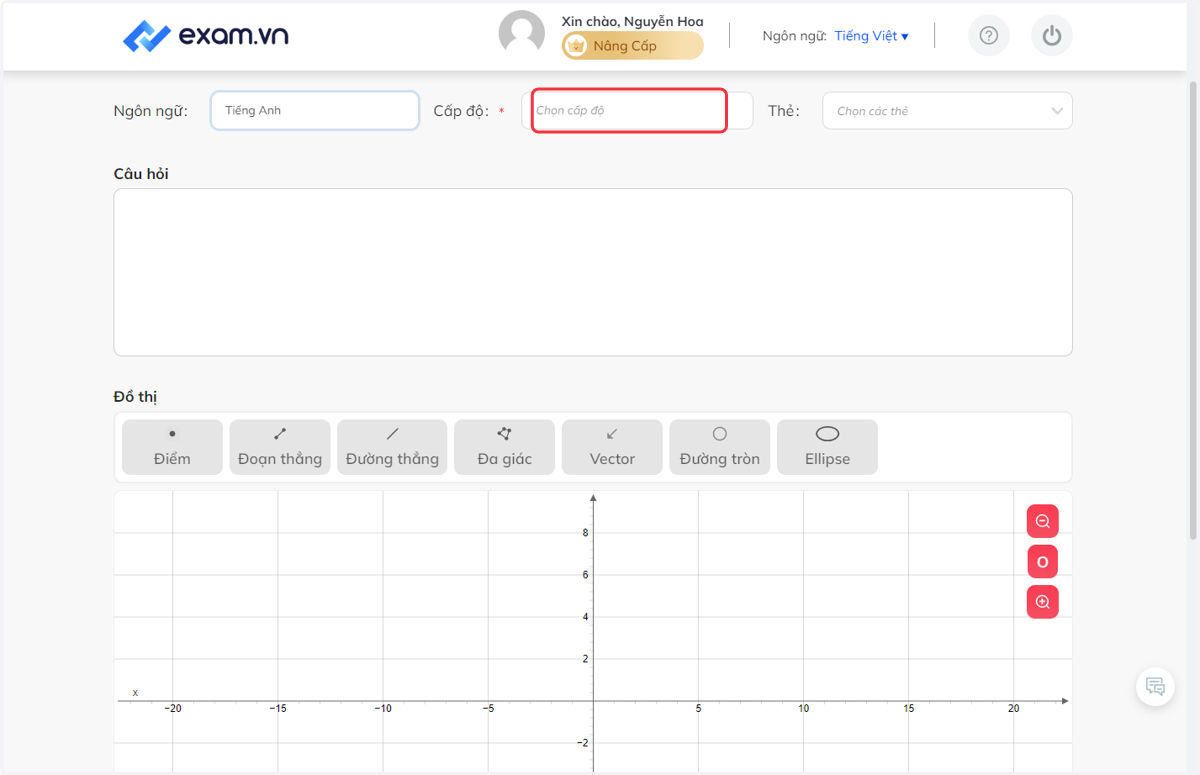Image resolution: width=1200 pixels, height=775 pixels.
Task: Click the exam.vn logo
Action: click(206, 36)
